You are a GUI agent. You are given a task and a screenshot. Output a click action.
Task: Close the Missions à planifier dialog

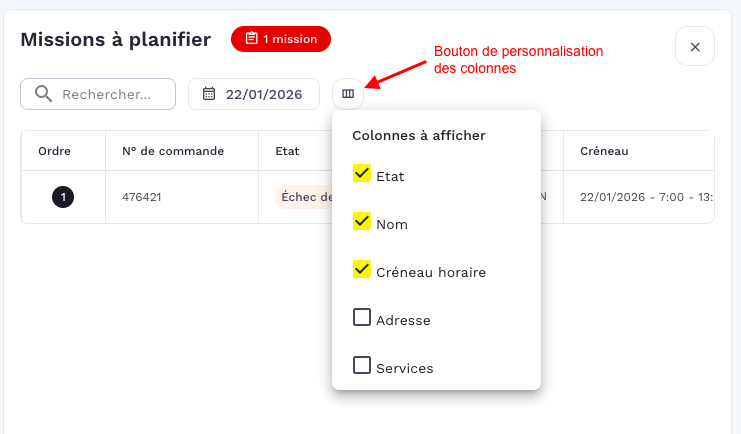695,47
